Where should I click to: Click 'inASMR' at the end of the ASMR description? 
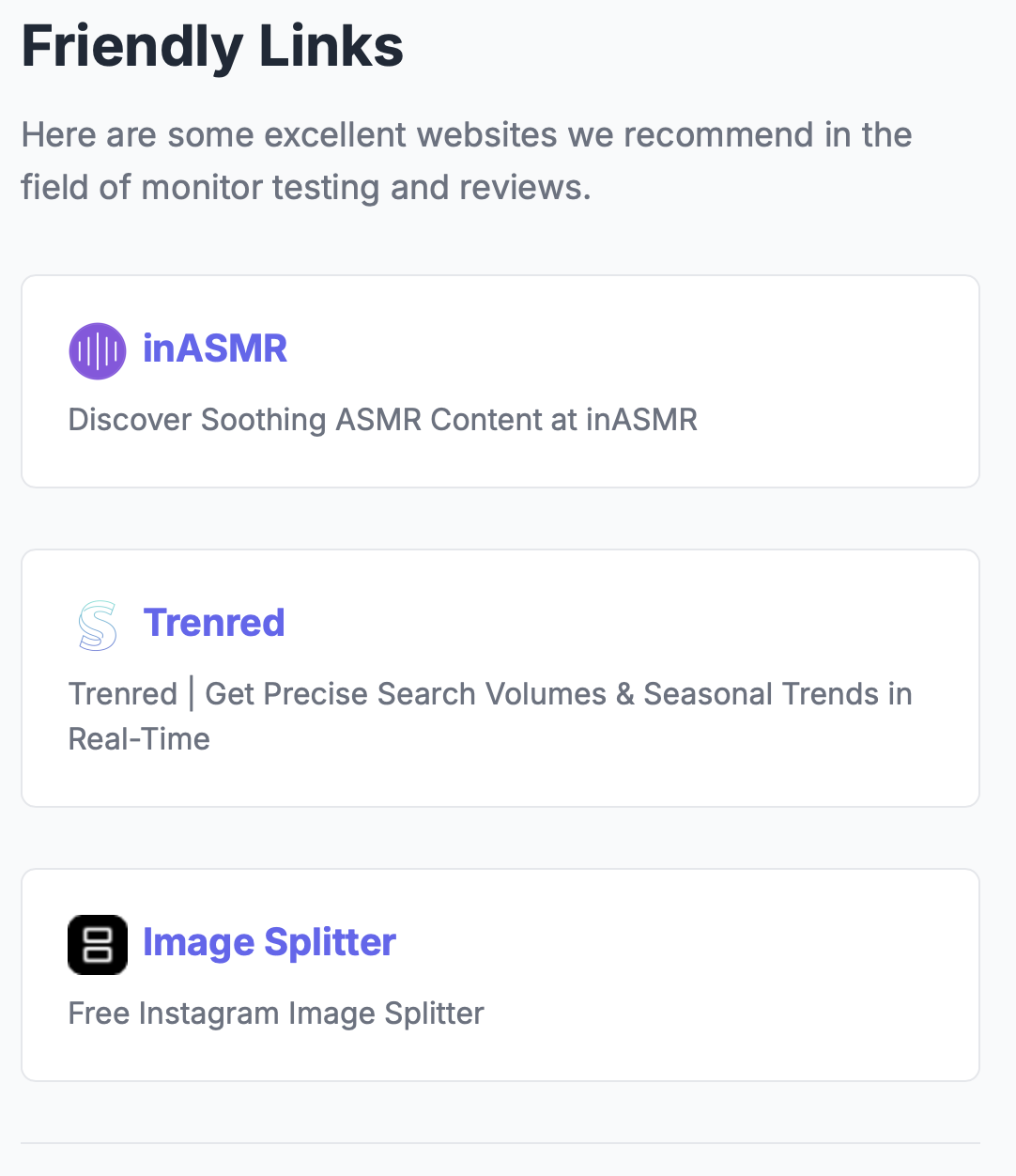point(641,420)
